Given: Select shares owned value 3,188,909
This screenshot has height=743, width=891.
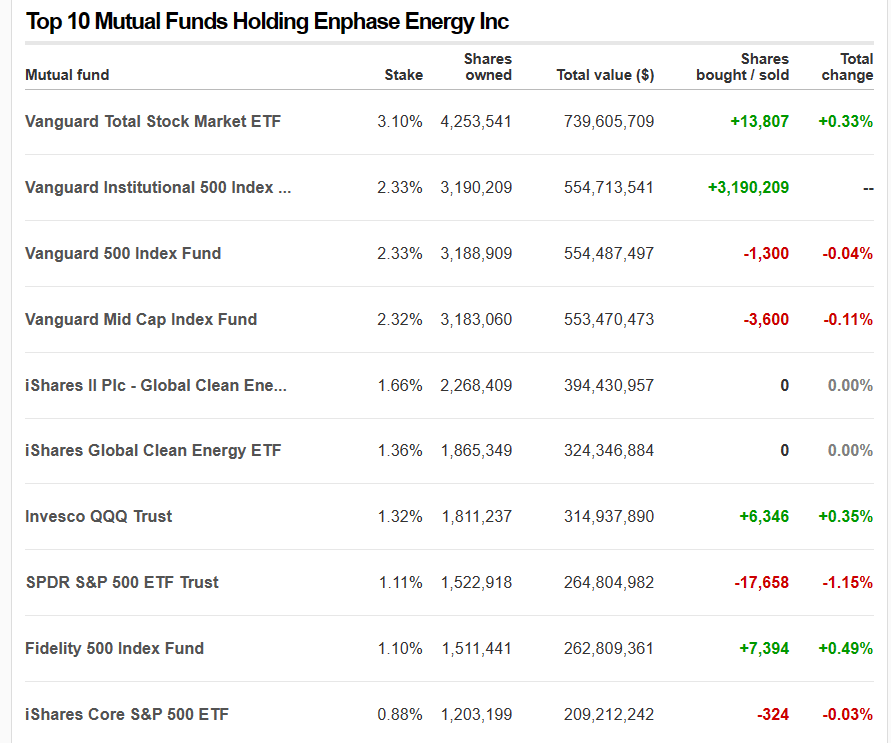Looking at the screenshot, I should 476,253.
